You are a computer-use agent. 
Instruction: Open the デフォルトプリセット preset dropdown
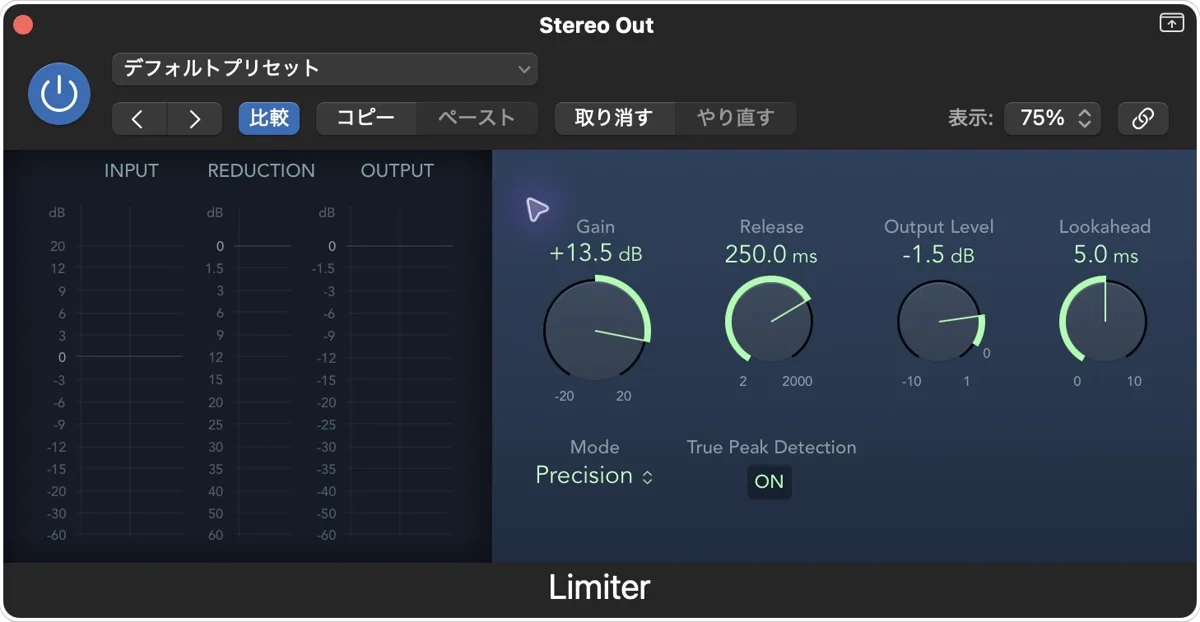coord(325,69)
